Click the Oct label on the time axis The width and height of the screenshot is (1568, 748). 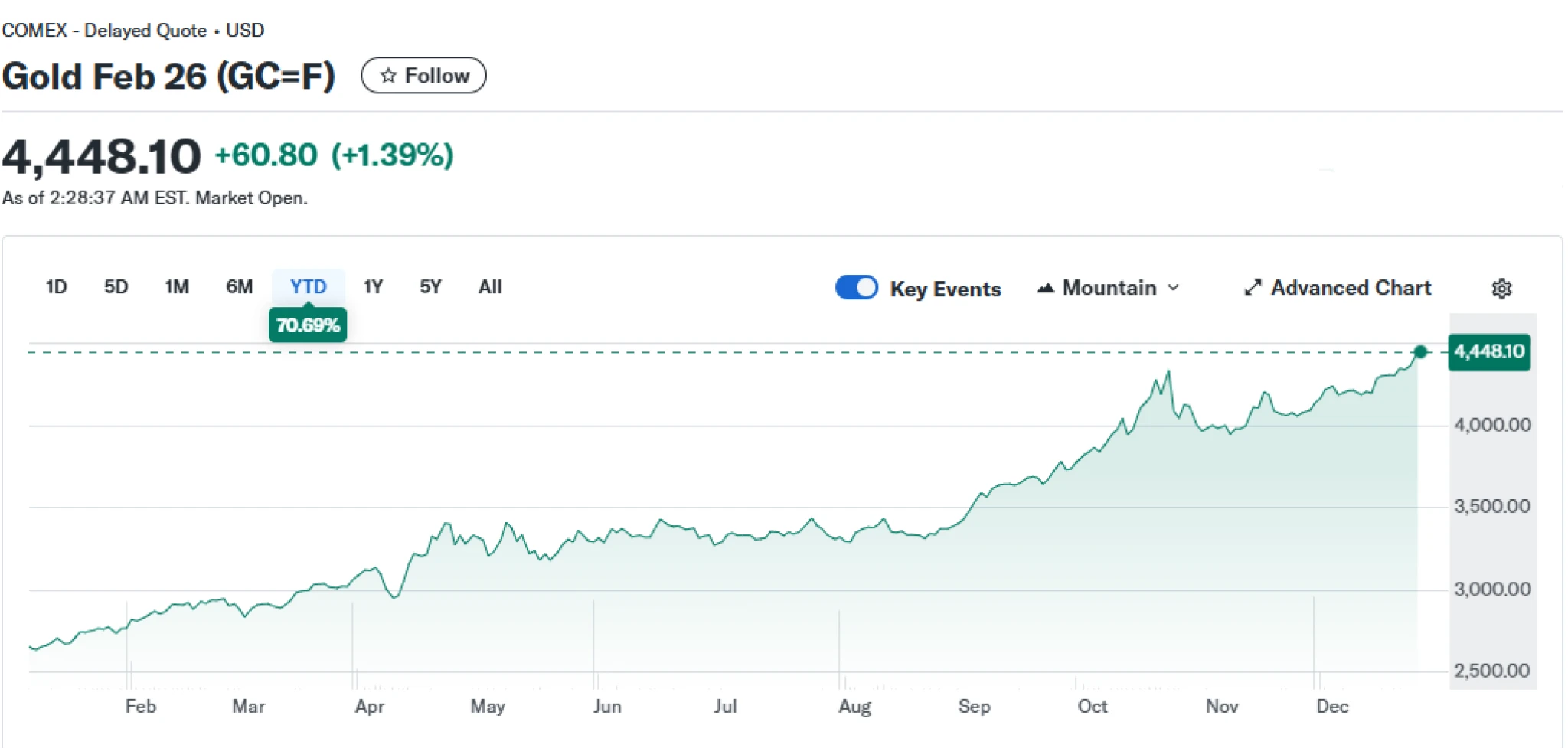pos(1092,706)
